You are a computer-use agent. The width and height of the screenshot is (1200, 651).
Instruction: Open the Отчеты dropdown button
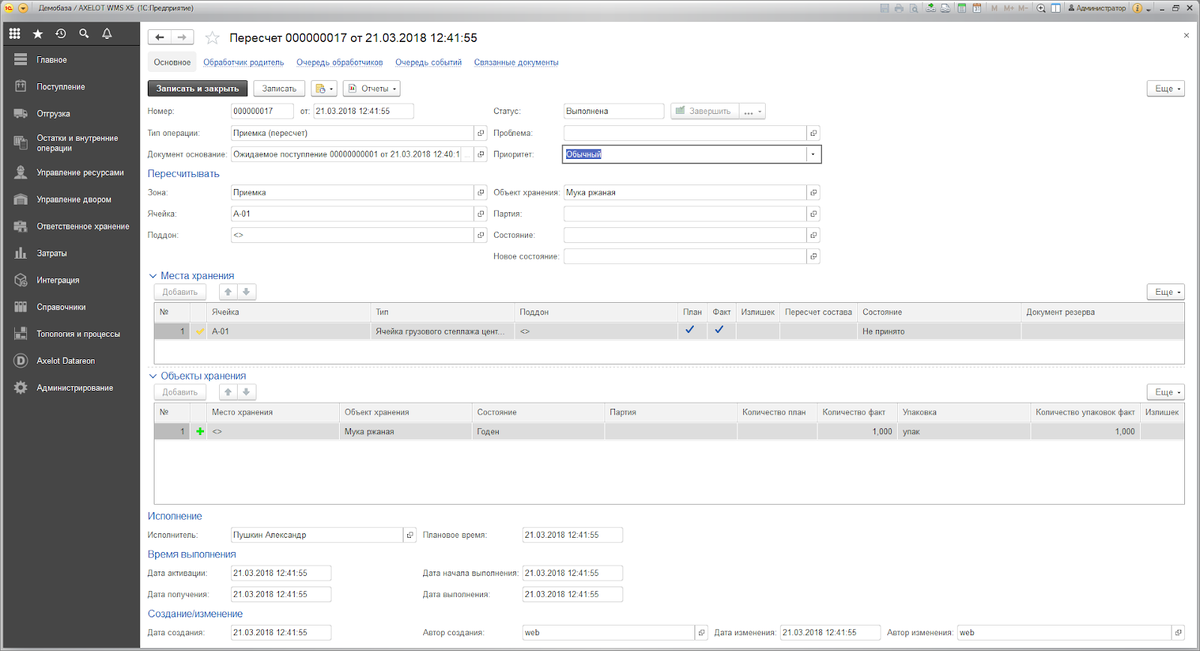coord(371,88)
